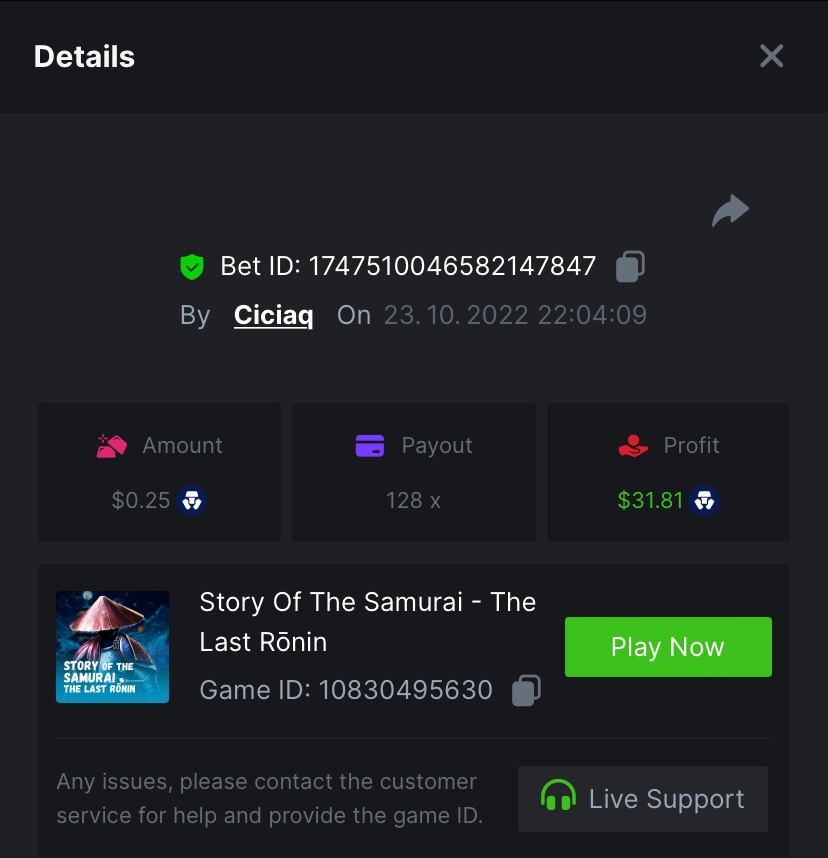This screenshot has height=858, width=828.
Task: Click the green $31.81 profit amount
Action: 649,500
